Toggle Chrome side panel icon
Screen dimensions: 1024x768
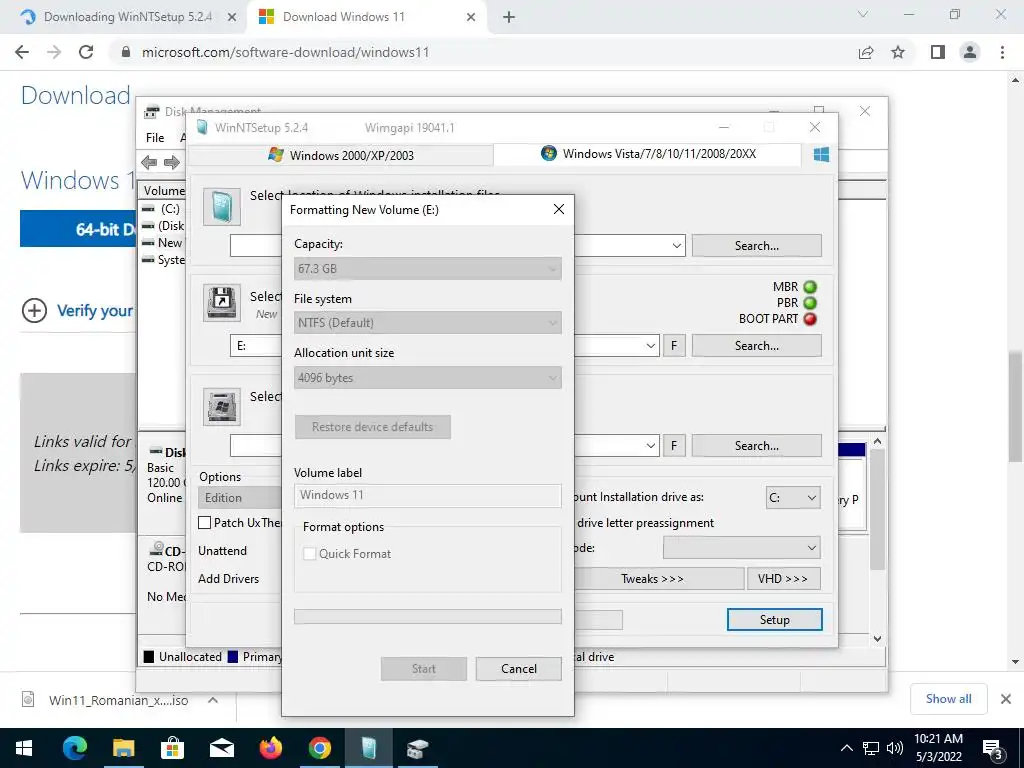938,52
